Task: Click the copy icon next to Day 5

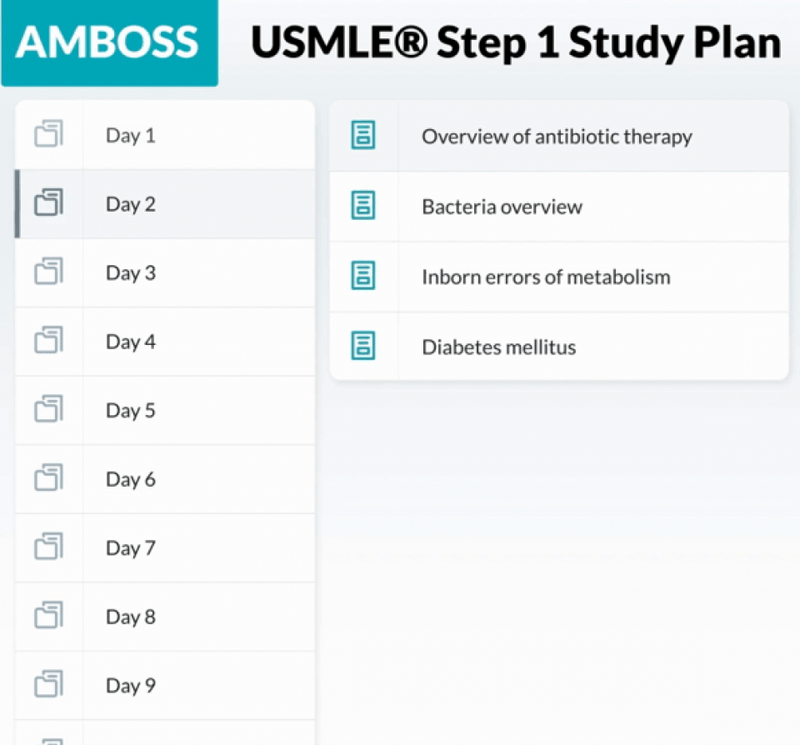Action: point(49,410)
